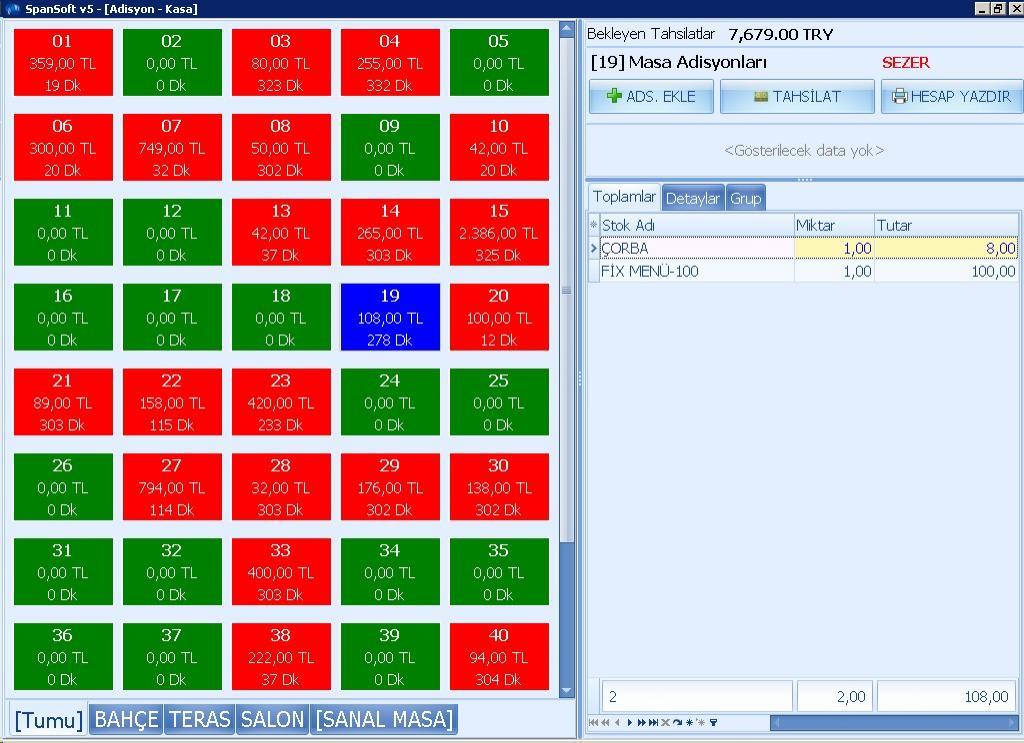Open table 38 with 222,00 TL
Screen dimensions: 1024x743
[x=281, y=657]
